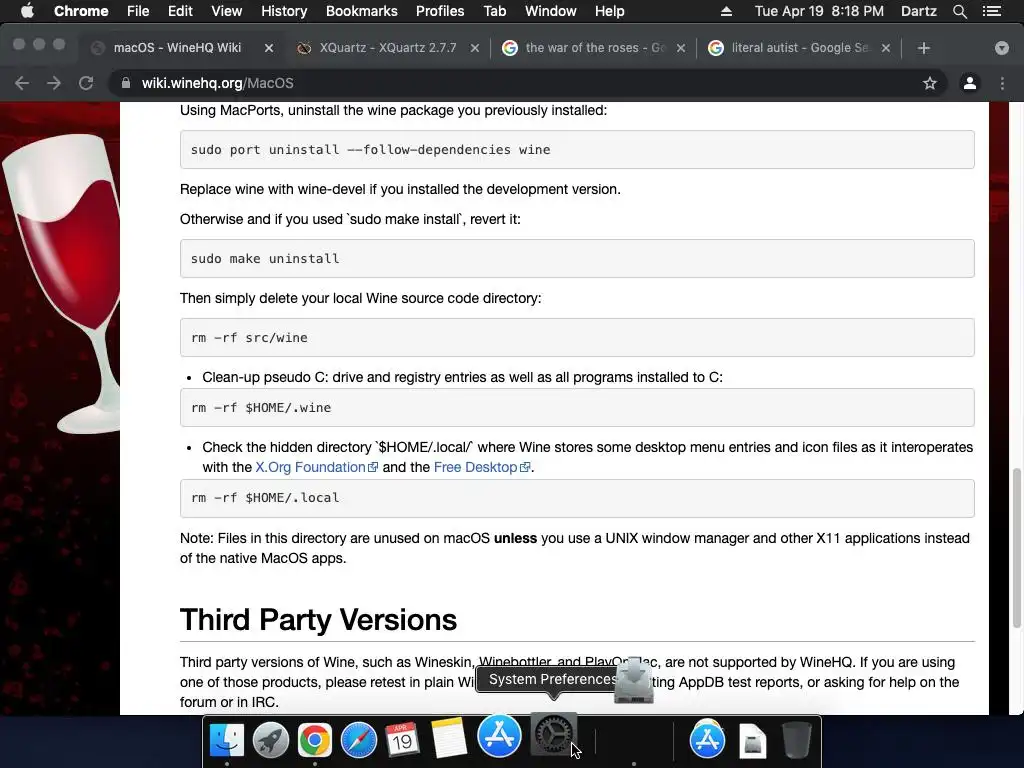1024x768 pixels.
Task: Open the Chrome menu
Action: click(x=81, y=11)
